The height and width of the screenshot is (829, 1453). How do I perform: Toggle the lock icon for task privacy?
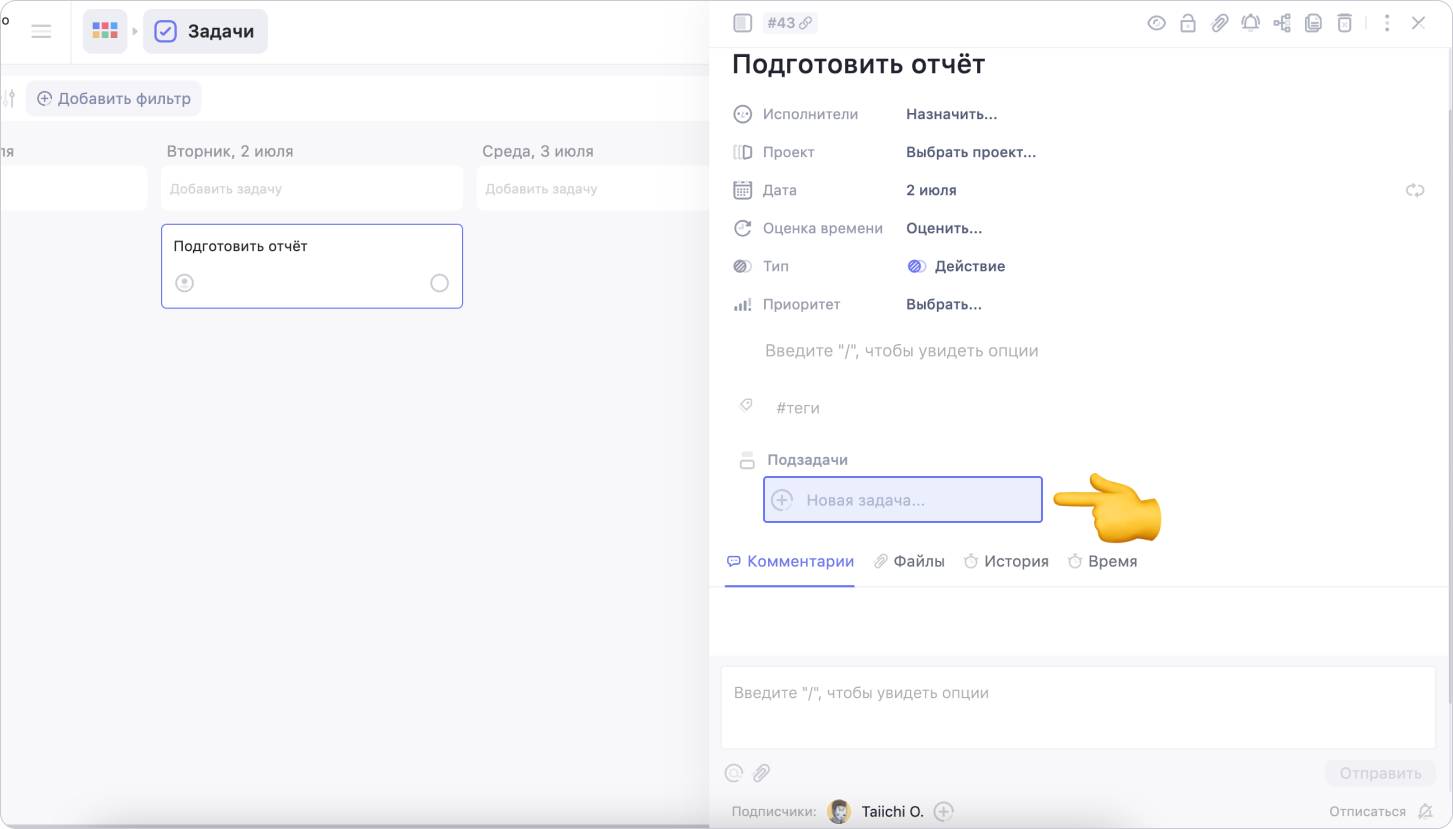[x=1188, y=23]
